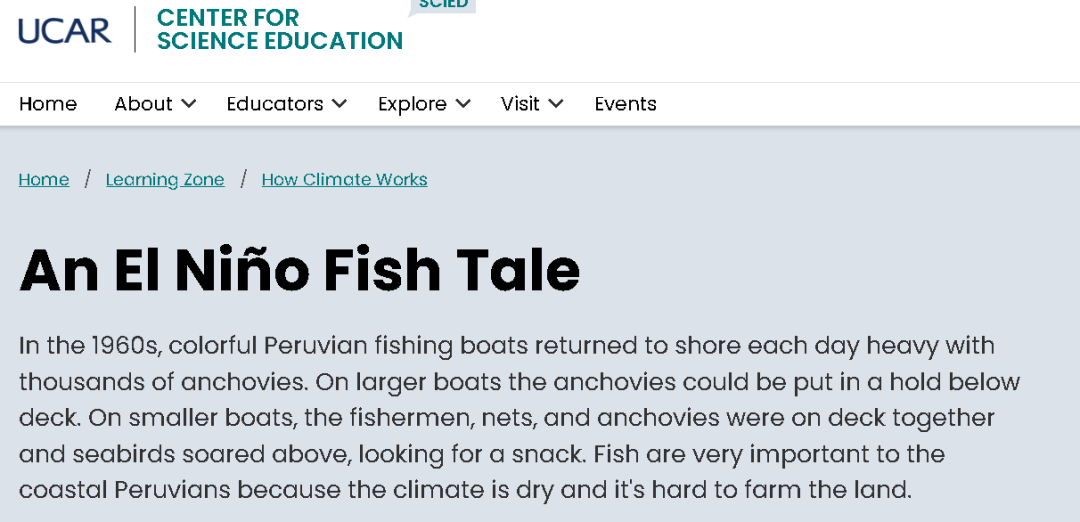Open the Learning Zone breadcrumb link
Image resolution: width=1080 pixels, height=522 pixels.
pos(165,180)
